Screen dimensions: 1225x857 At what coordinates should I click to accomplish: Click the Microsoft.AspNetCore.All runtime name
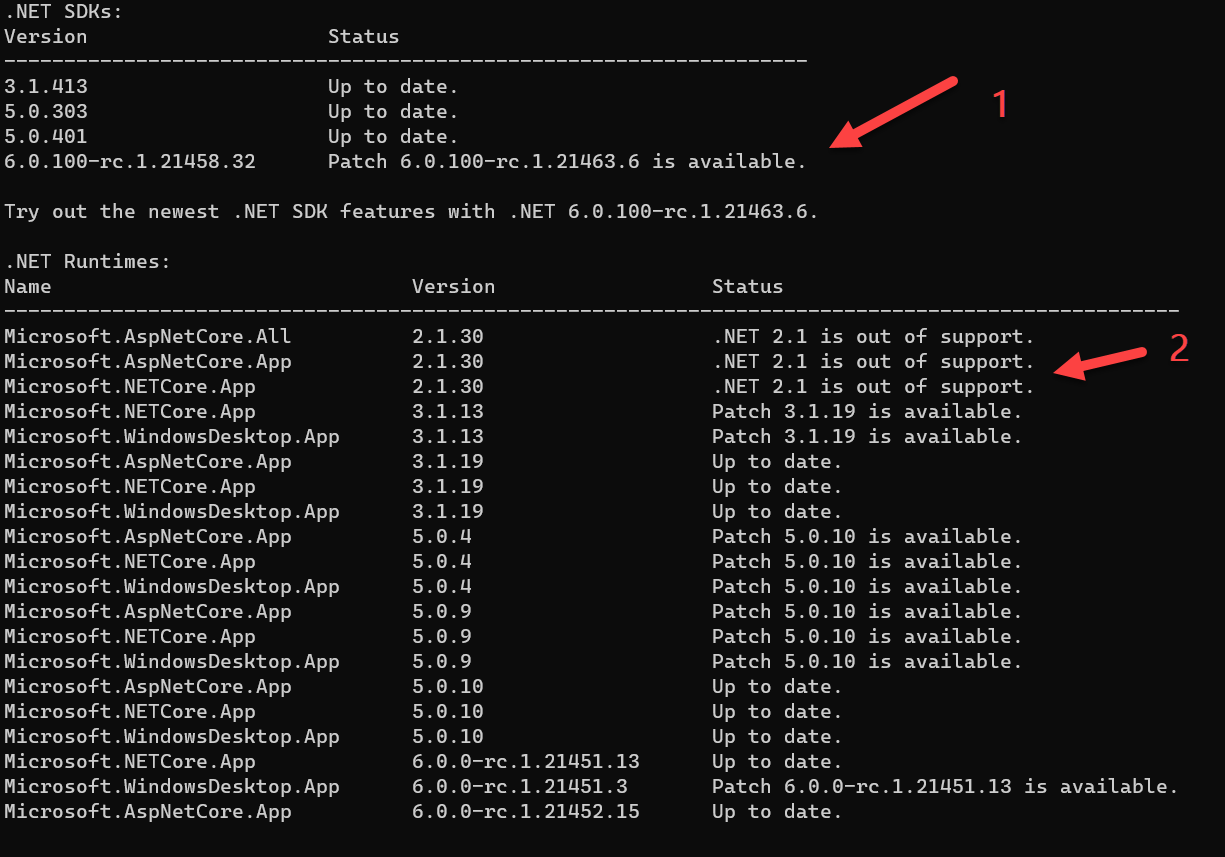click(148, 337)
